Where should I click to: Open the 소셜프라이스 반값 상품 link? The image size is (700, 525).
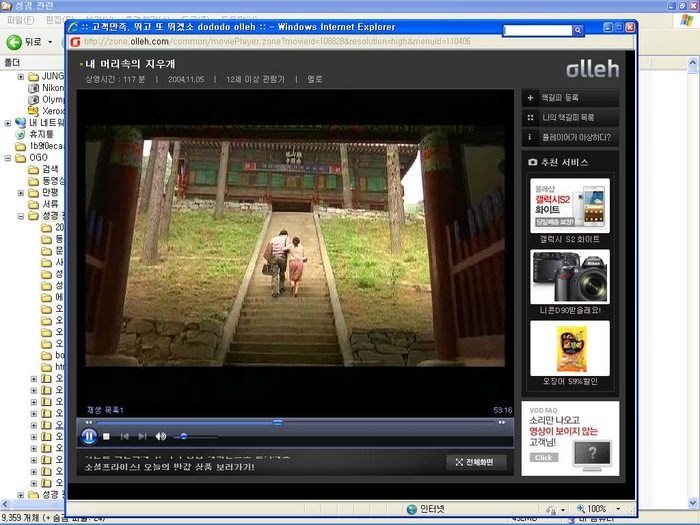pos(170,467)
